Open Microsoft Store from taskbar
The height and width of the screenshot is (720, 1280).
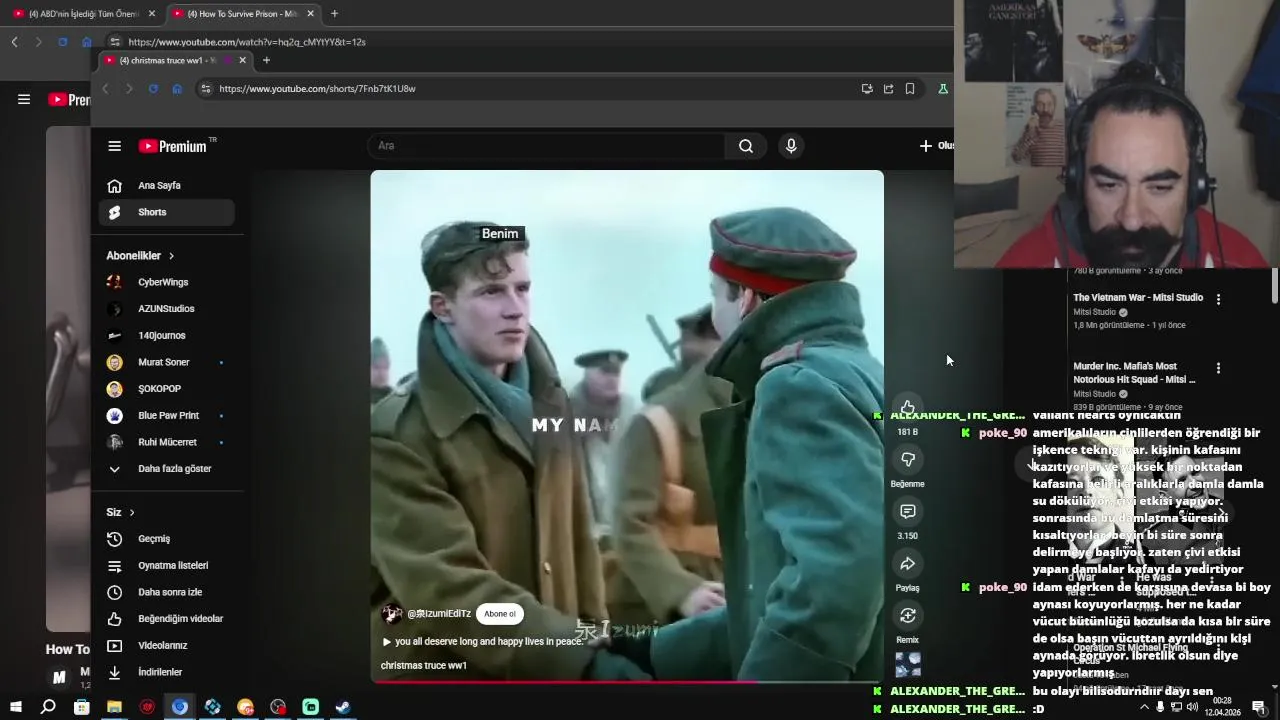pyautogui.click(x=81, y=707)
